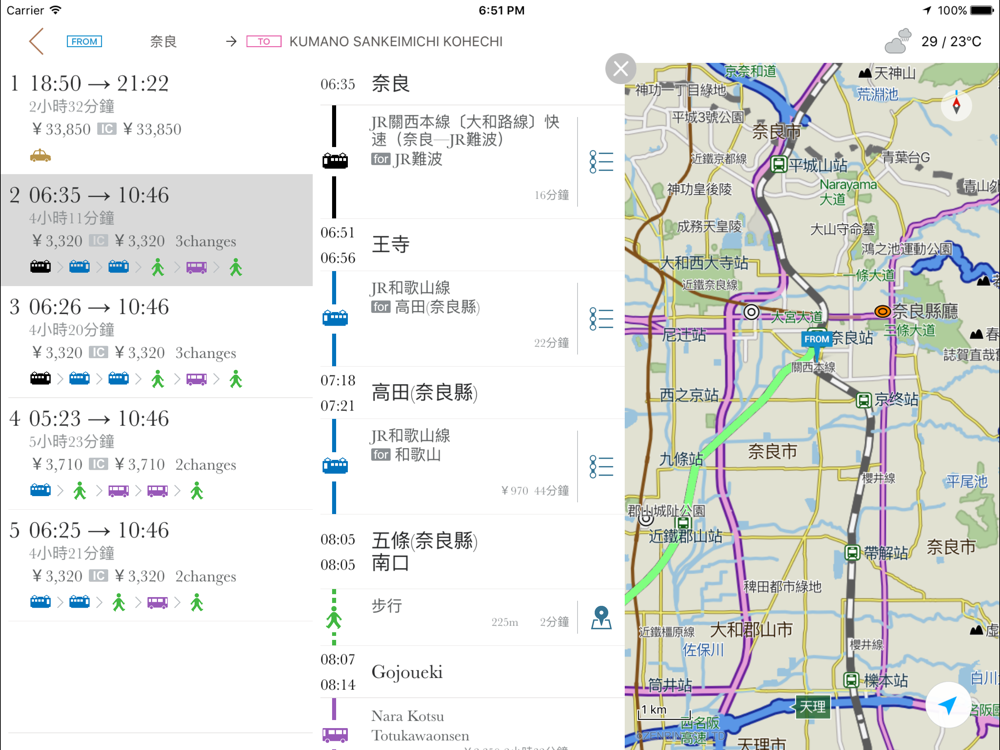Tap purple bus icon for Nara Kotsu
1000x750 pixels.
click(x=335, y=735)
